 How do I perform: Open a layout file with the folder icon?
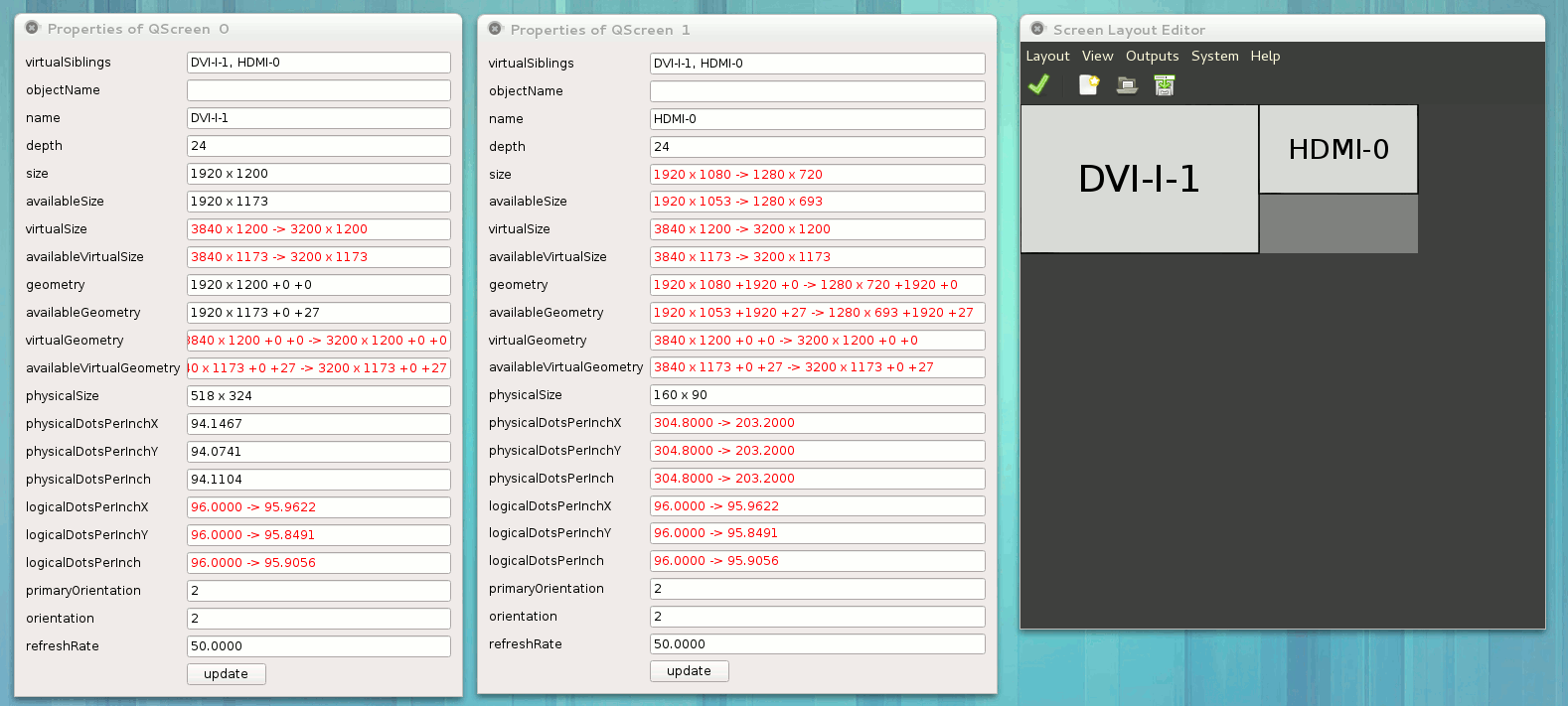pyautogui.click(x=1127, y=85)
